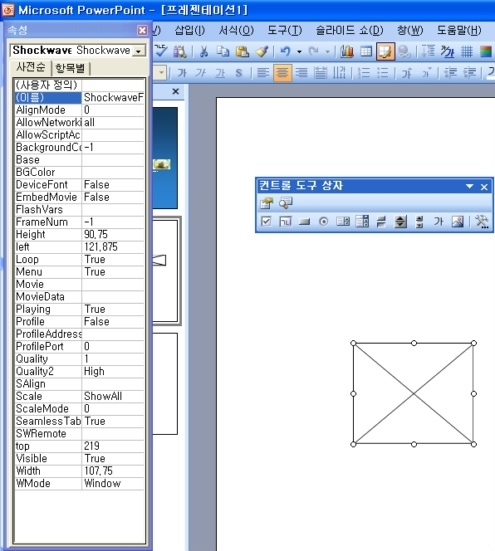Screen dimensions: 495x551
Task: Align text left
Action: 263,73
